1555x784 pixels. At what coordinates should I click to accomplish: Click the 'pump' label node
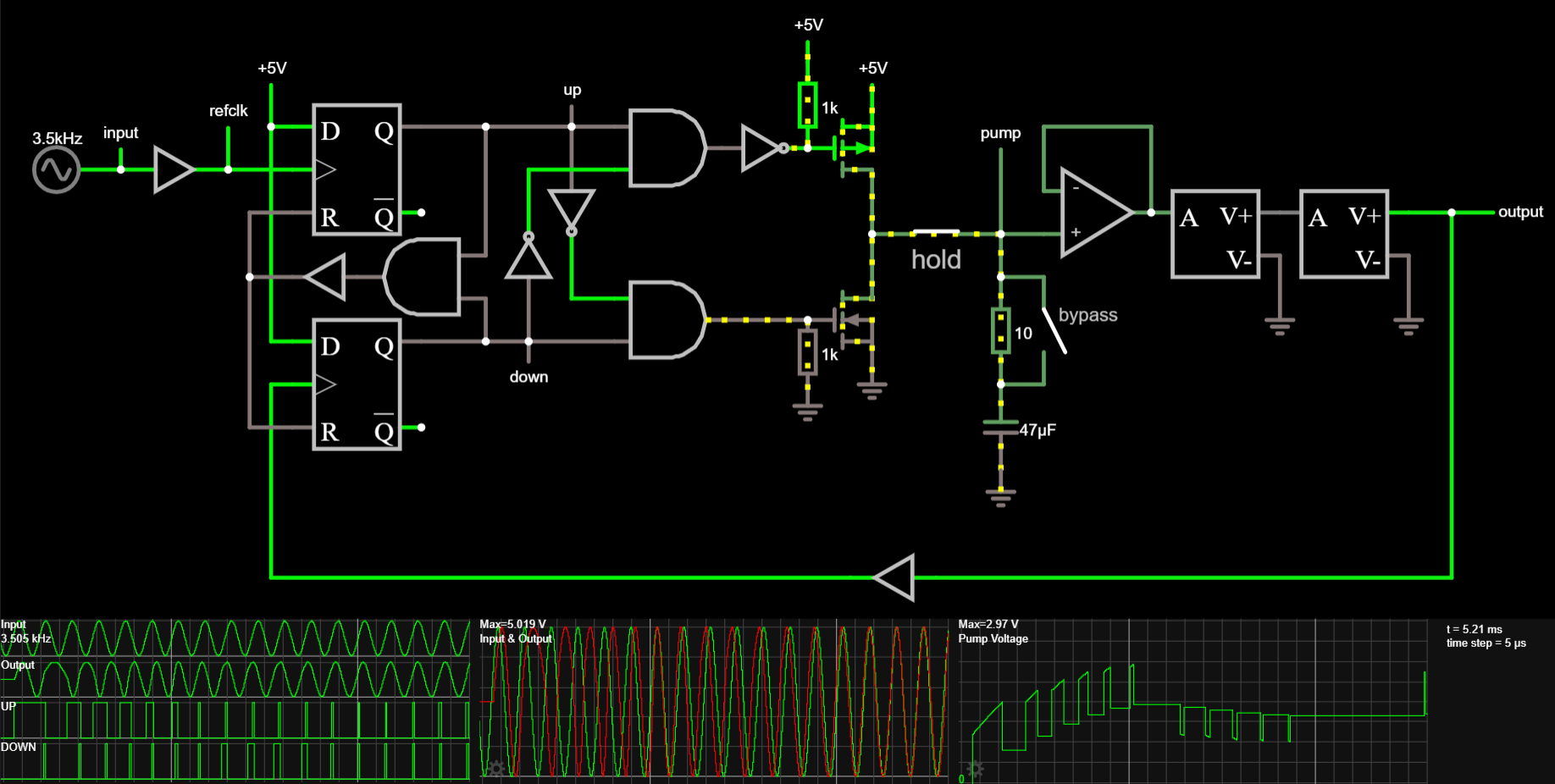[x=1001, y=134]
